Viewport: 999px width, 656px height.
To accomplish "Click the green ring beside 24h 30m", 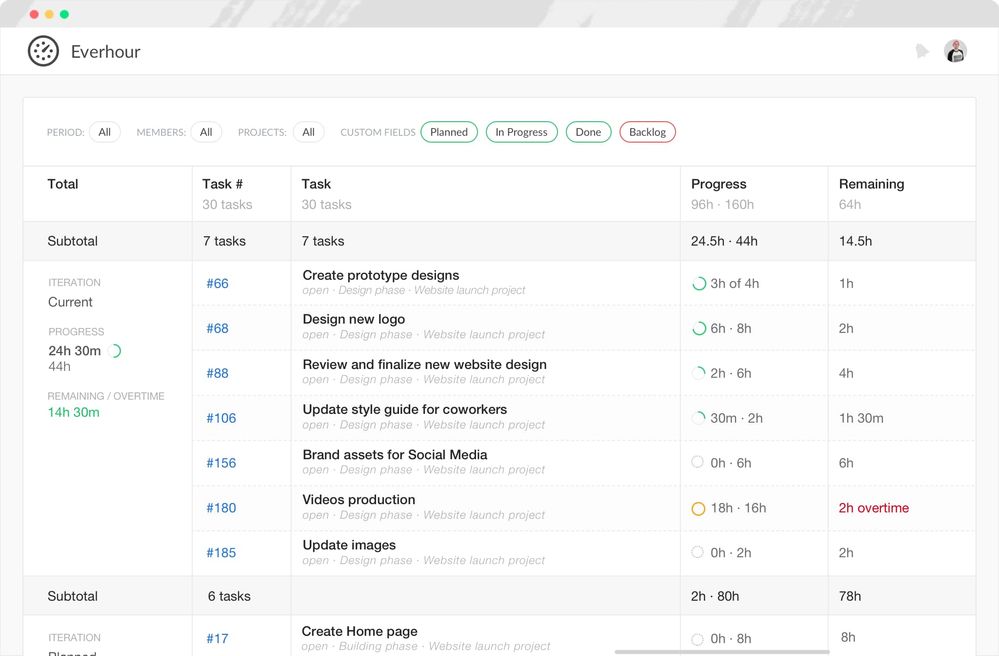I will point(115,351).
